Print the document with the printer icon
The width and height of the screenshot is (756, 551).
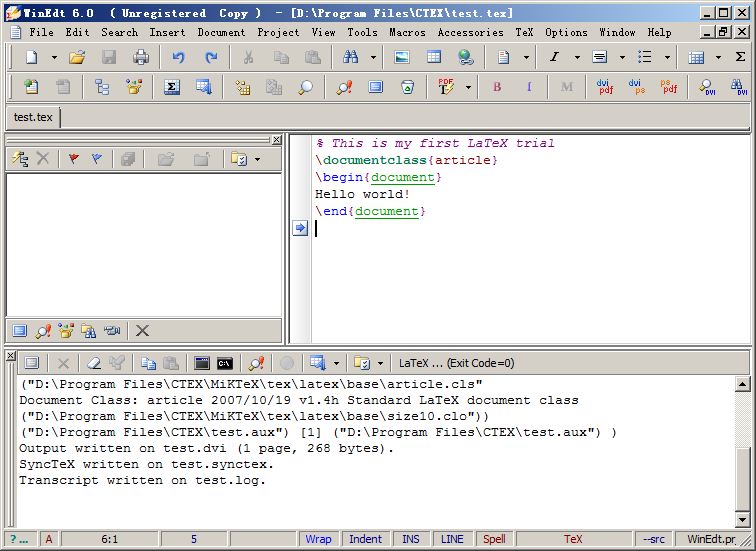(x=141, y=57)
